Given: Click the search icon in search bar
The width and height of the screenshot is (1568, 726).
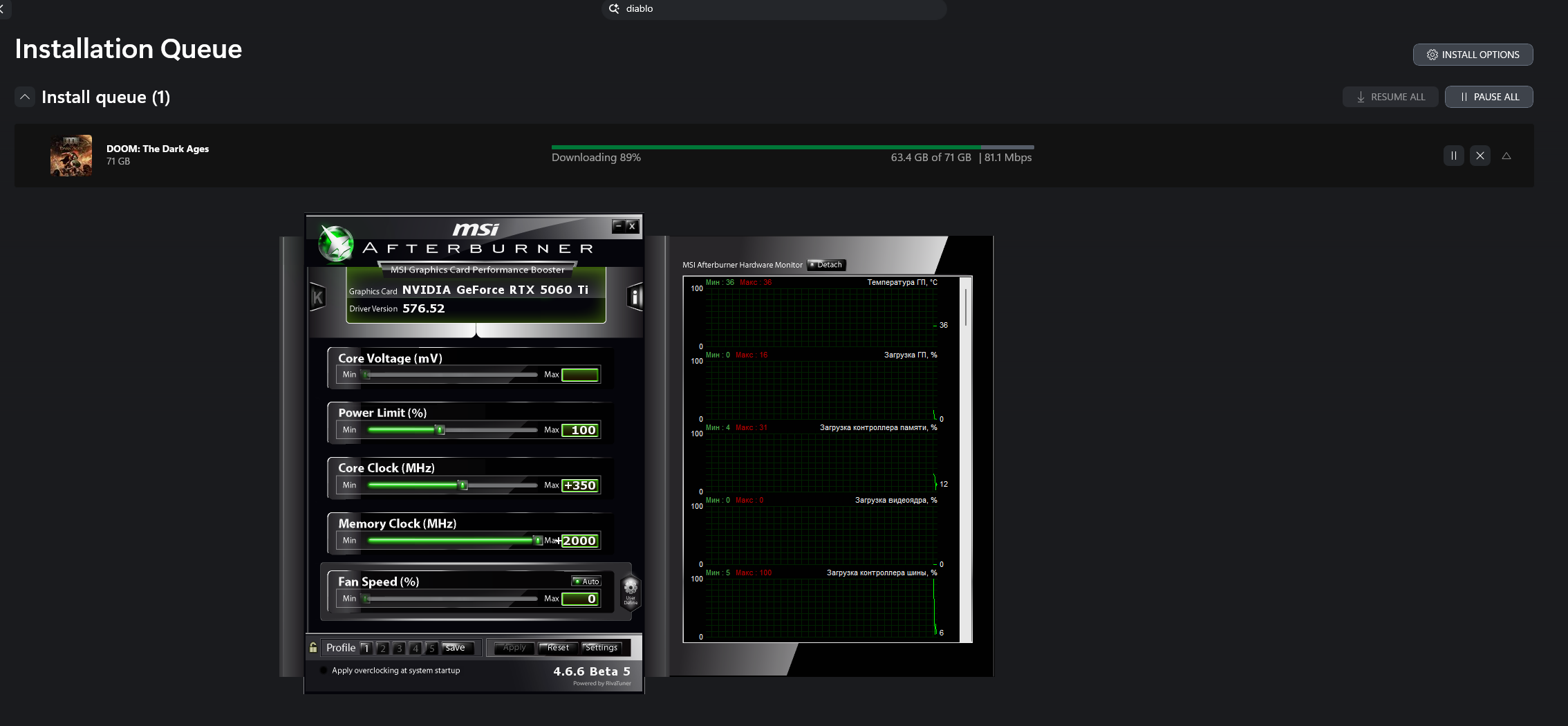Looking at the screenshot, I should tap(613, 9).
